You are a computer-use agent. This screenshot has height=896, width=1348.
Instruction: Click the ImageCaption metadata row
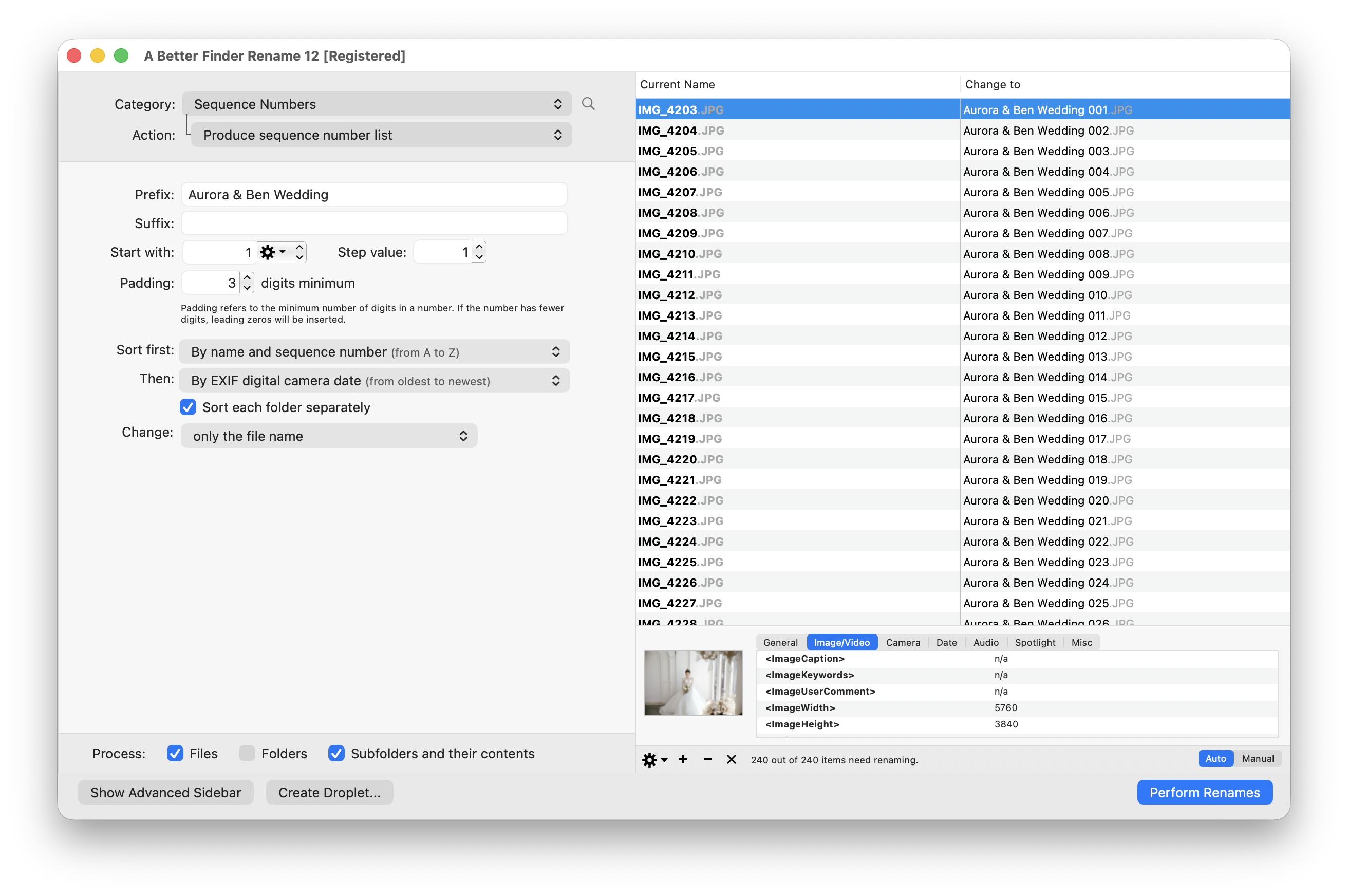click(x=1017, y=659)
